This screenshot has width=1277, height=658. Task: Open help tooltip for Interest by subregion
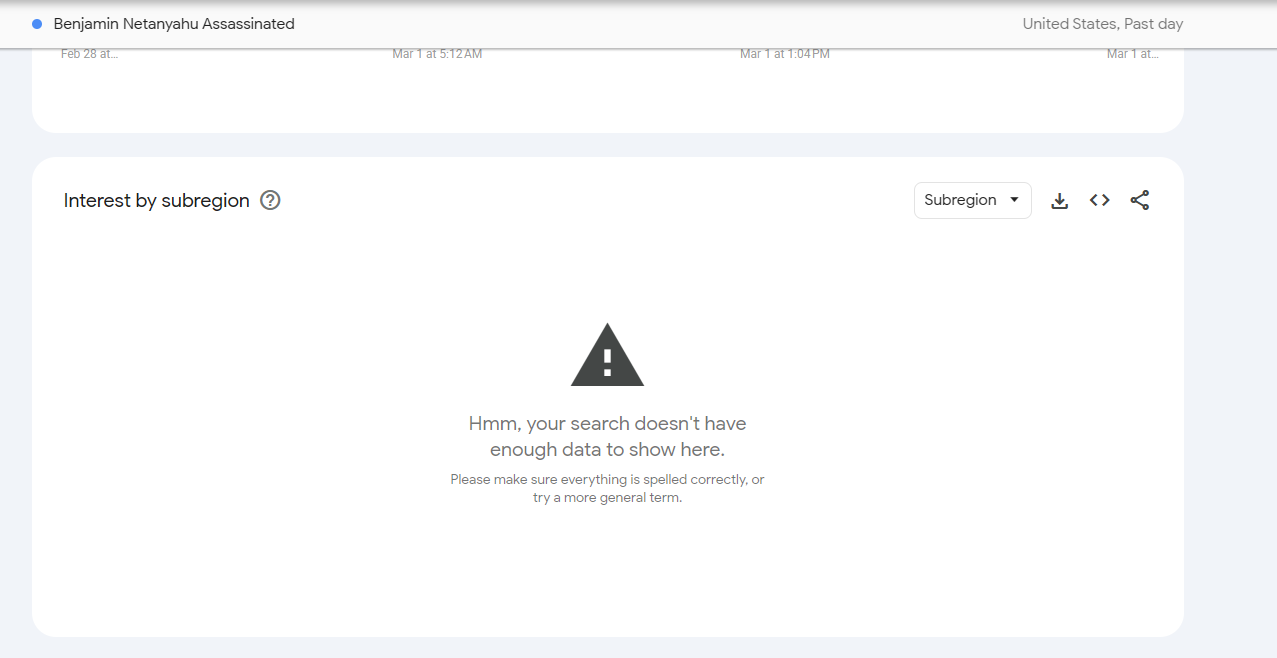point(270,200)
